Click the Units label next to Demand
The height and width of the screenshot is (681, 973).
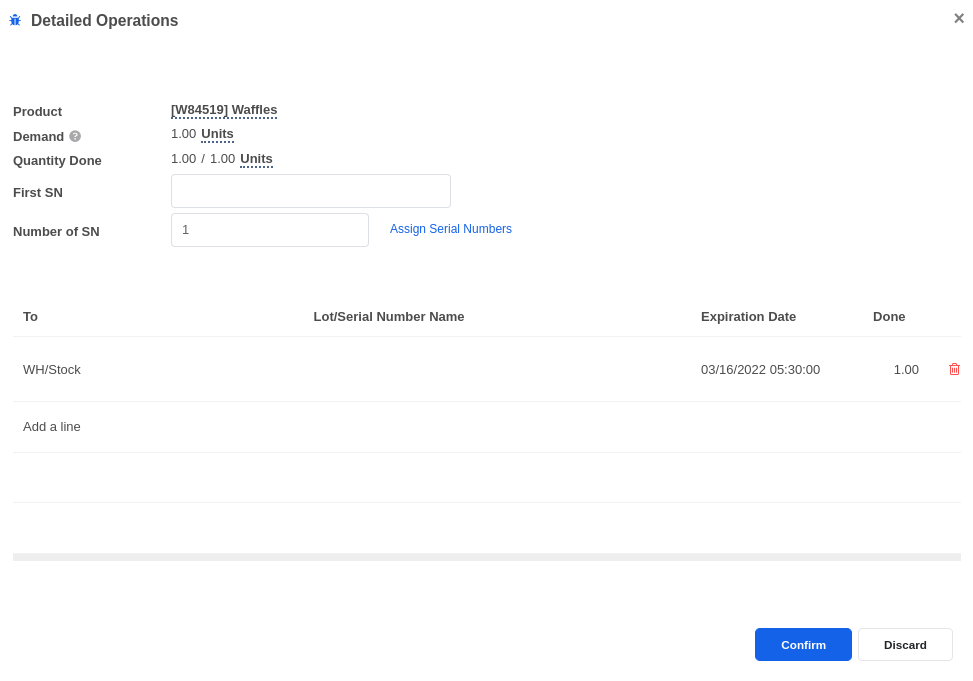(217, 134)
